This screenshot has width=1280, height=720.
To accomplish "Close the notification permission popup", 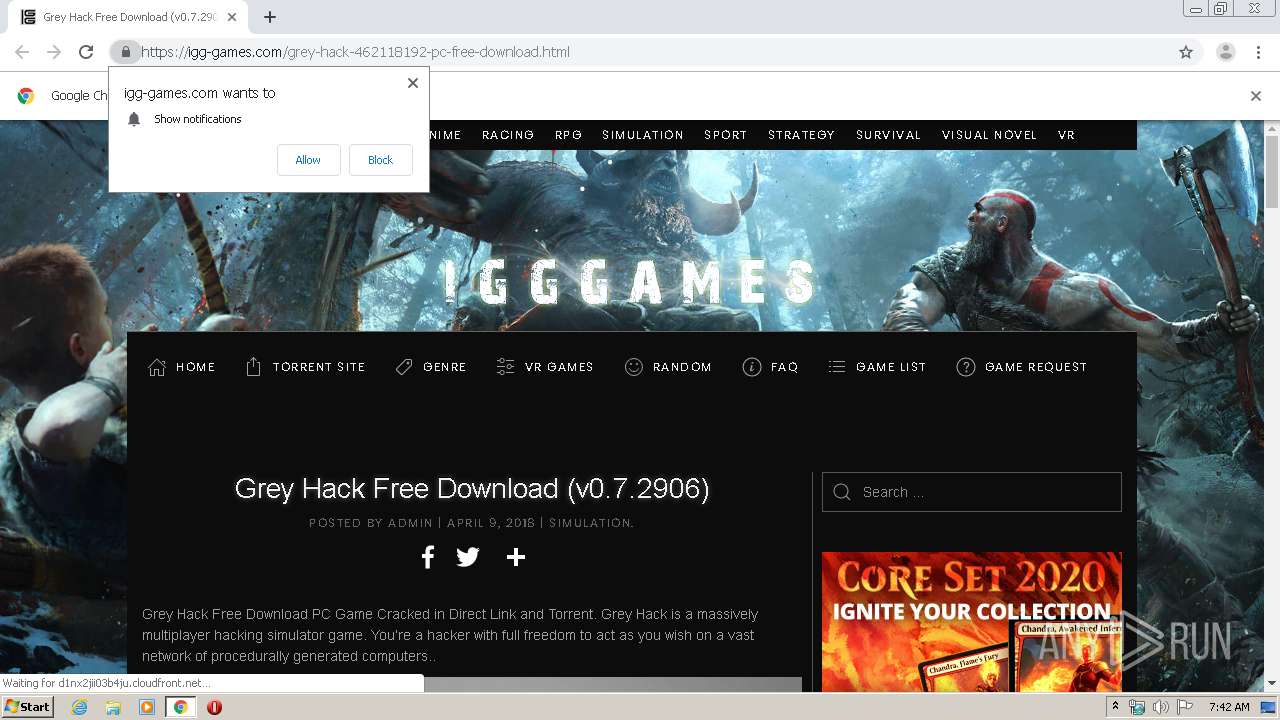I will (413, 83).
